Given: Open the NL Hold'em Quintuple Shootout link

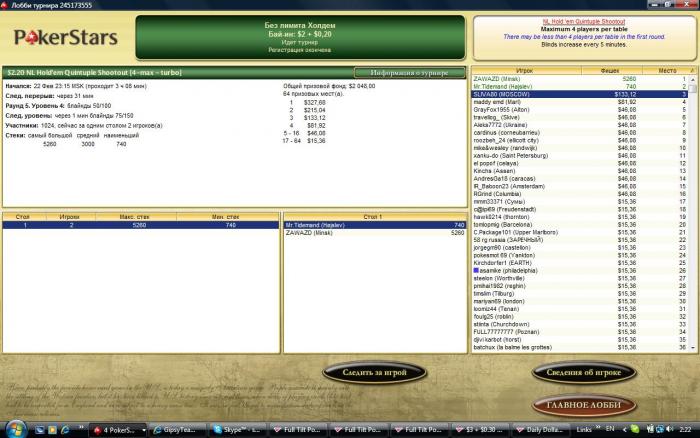Looking at the screenshot, I should 583,21.
